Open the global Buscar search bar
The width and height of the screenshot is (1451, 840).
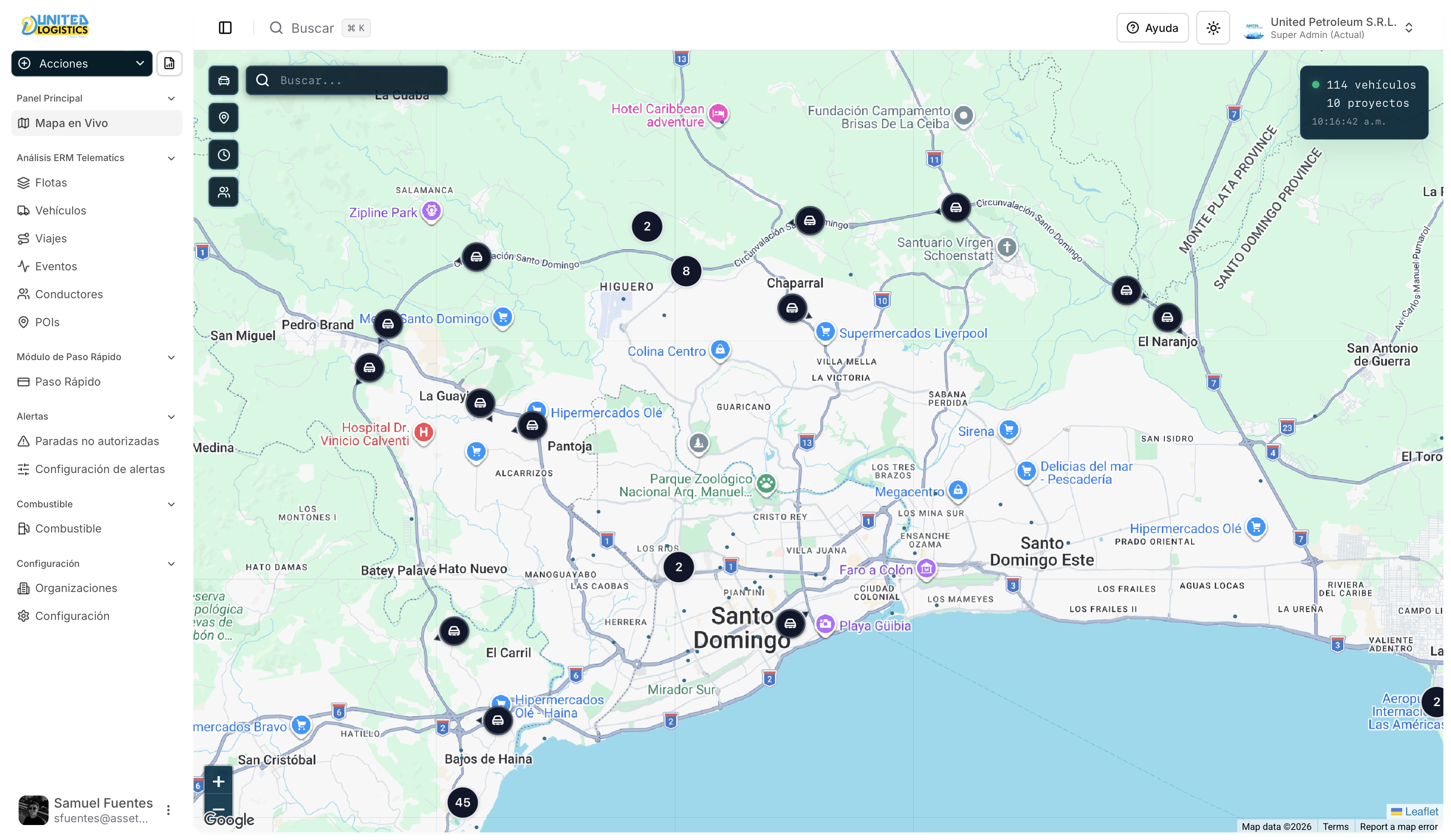[x=319, y=28]
